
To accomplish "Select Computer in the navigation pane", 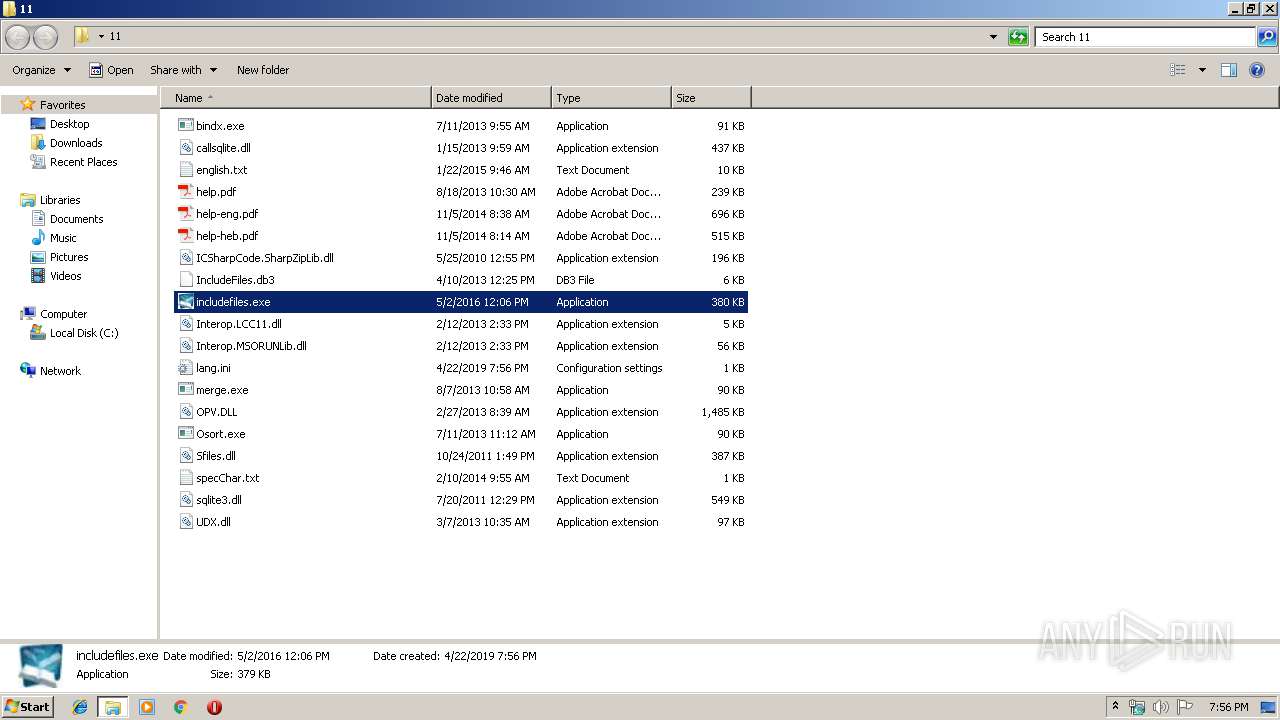I will point(63,314).
